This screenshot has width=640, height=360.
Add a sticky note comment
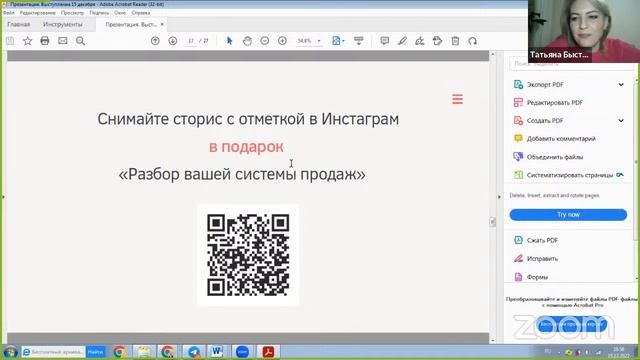tap(384, 41)
